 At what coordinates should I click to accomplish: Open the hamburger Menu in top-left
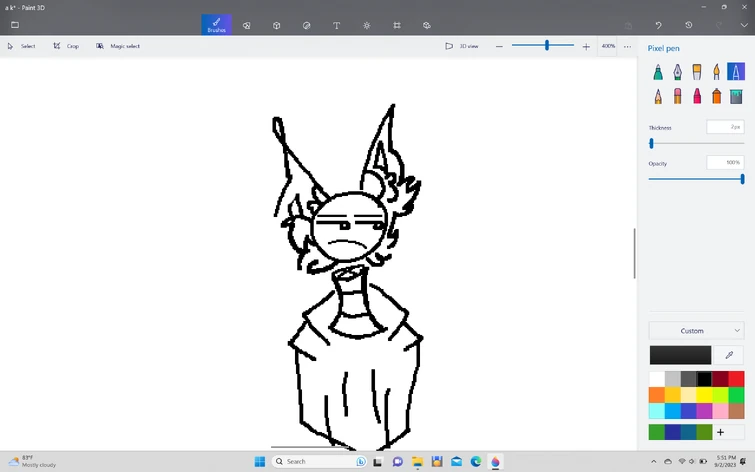15,24
